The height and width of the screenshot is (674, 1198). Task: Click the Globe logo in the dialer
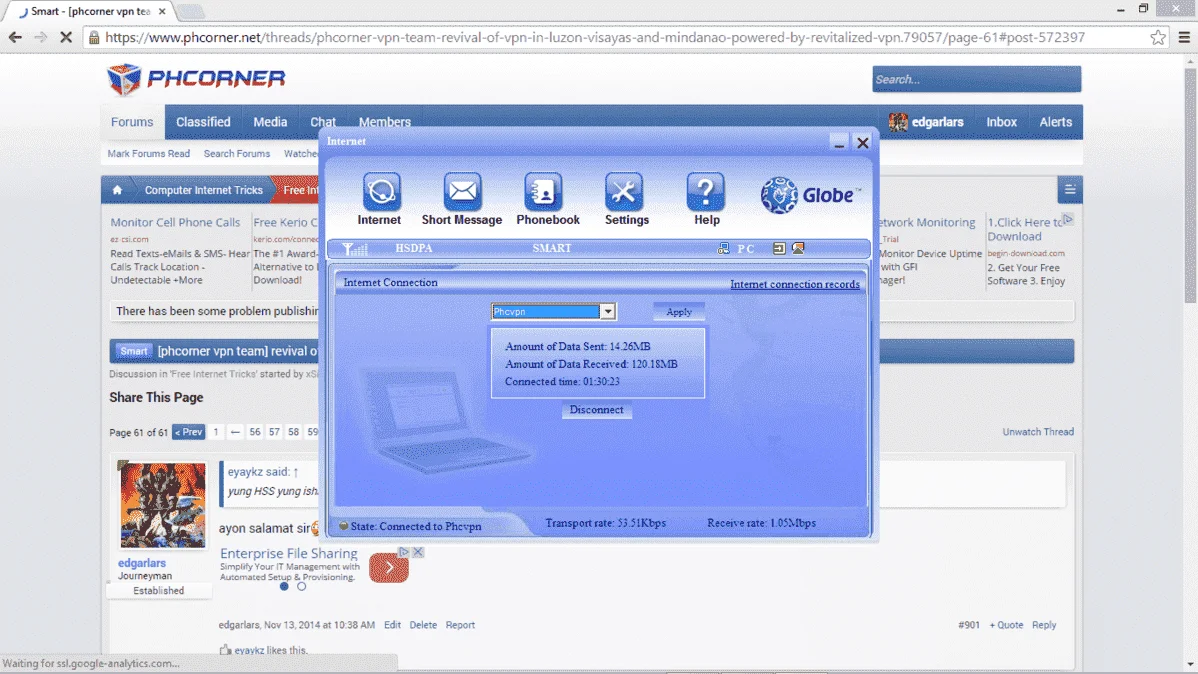[x=810, y=195]
